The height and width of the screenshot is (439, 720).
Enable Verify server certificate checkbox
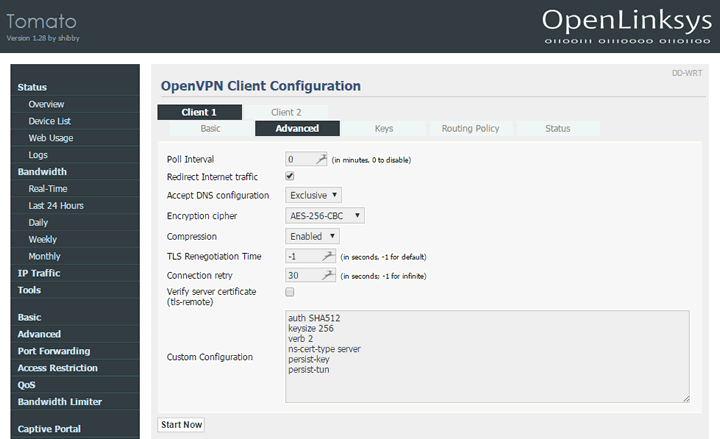[x=290, y=292]
